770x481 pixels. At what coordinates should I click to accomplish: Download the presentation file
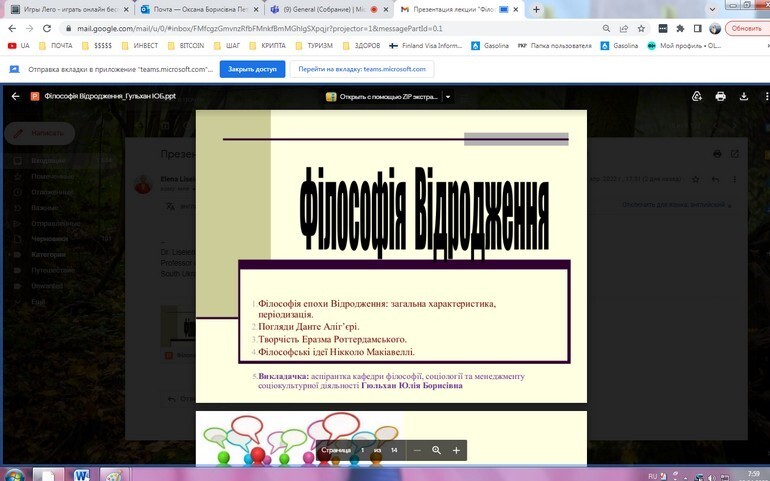(743, 97)
